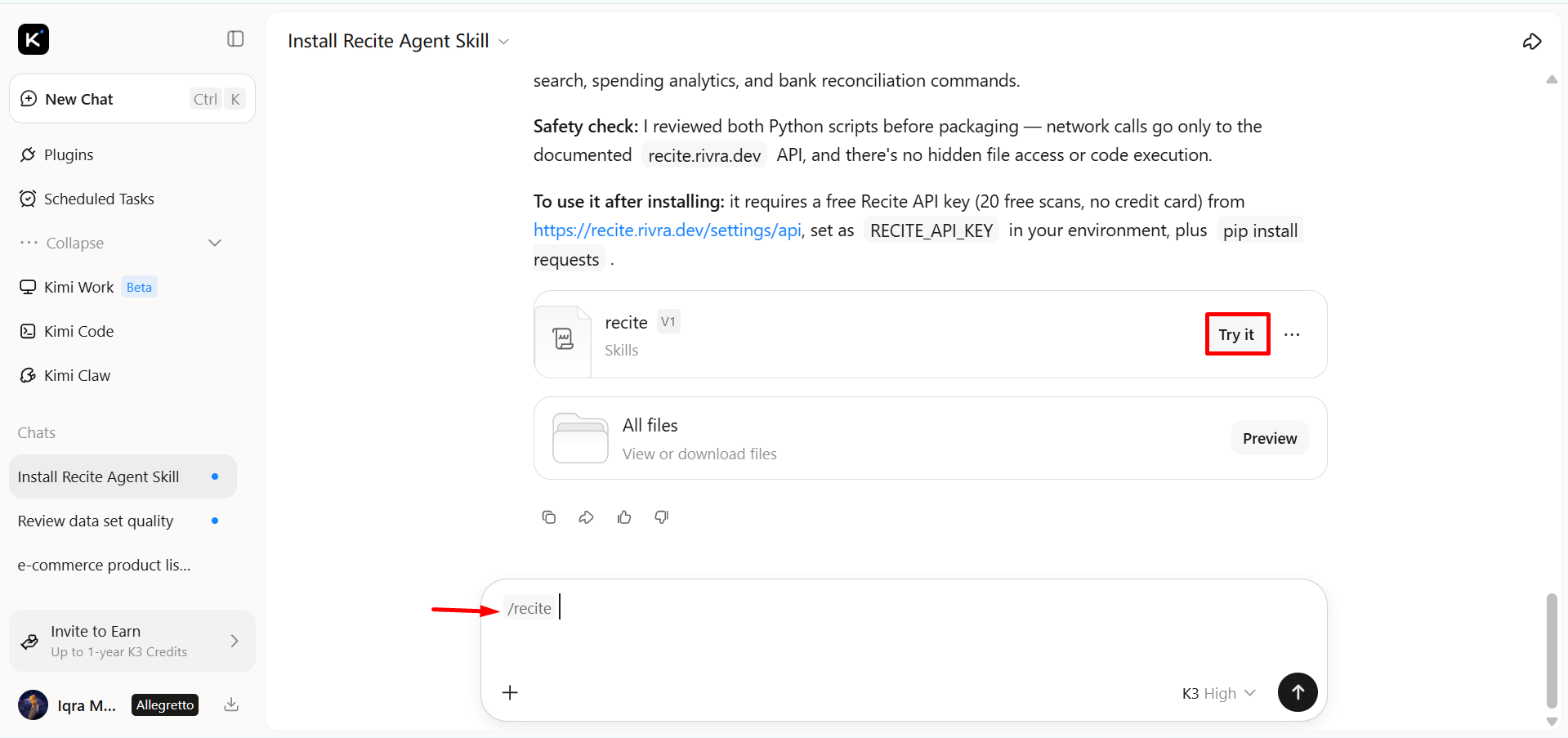
Task: Expand the chat title dropdown
Action: 504,42
